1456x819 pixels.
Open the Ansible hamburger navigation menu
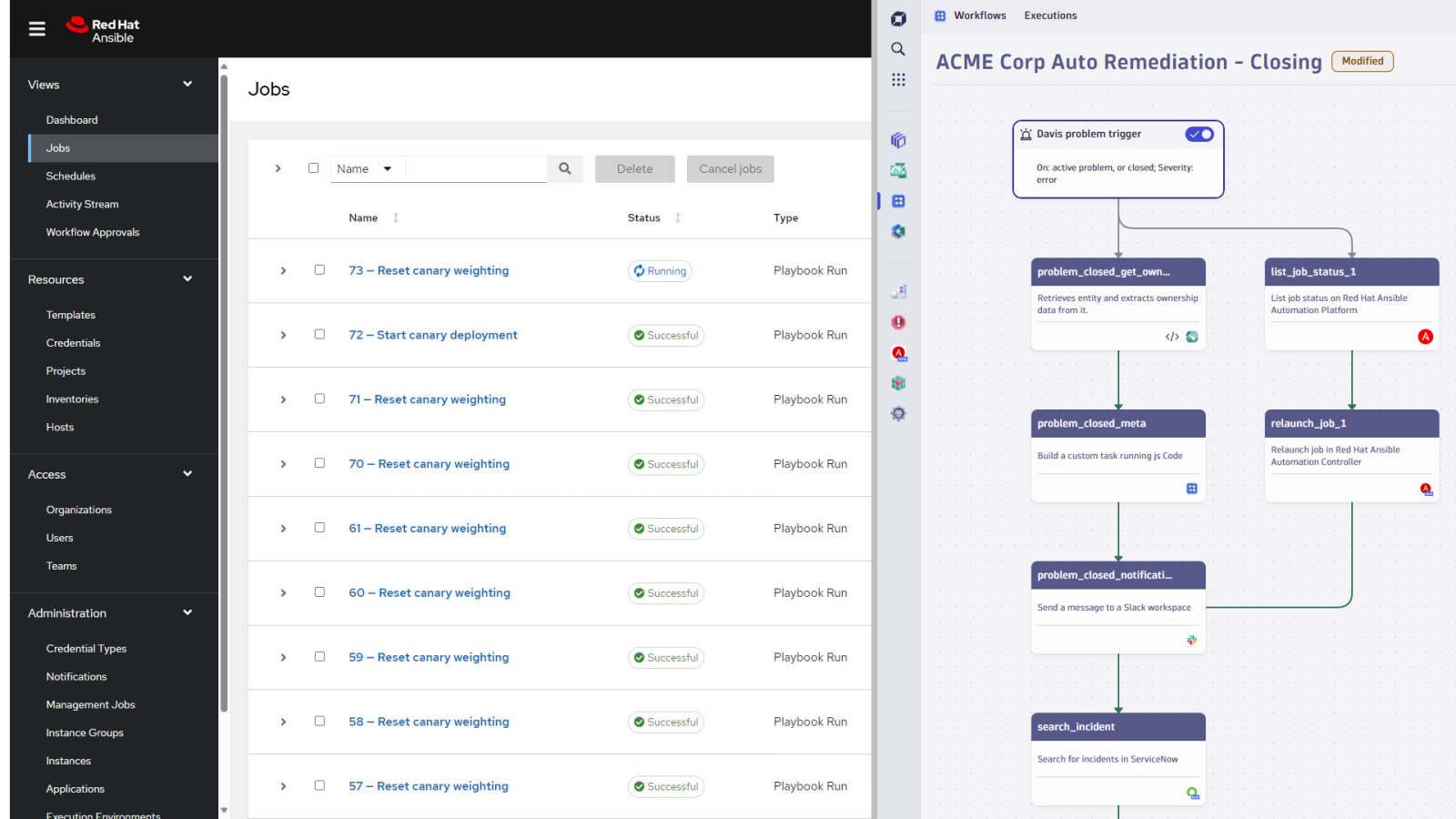pos(36,28)
